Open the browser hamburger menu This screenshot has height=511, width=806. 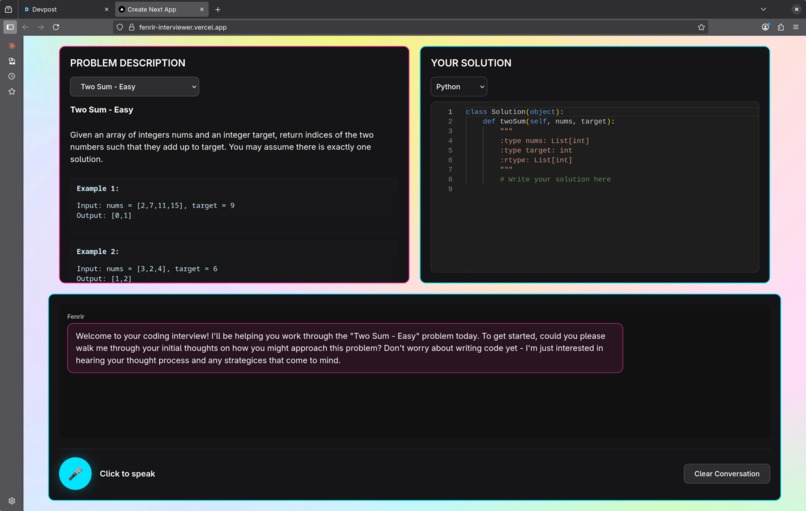[796, 27]
